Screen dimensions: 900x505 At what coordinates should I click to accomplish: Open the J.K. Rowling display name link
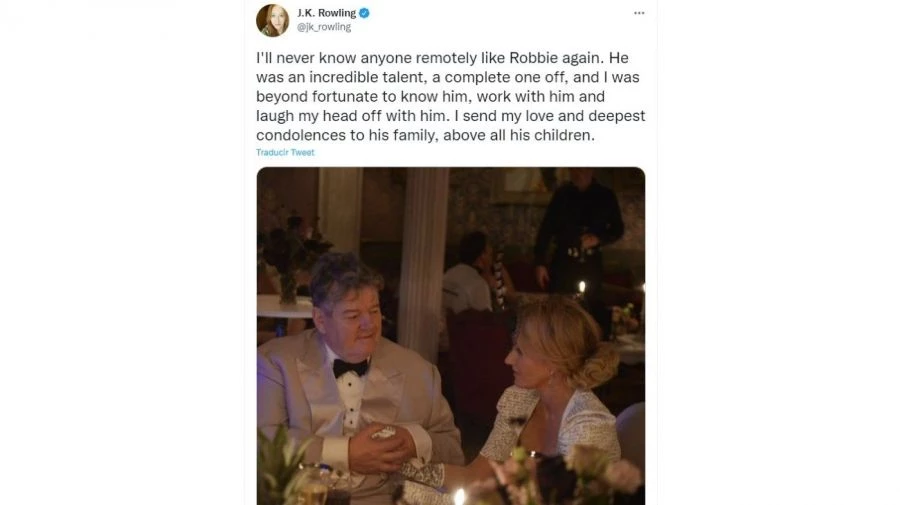[x=326, y=13]
